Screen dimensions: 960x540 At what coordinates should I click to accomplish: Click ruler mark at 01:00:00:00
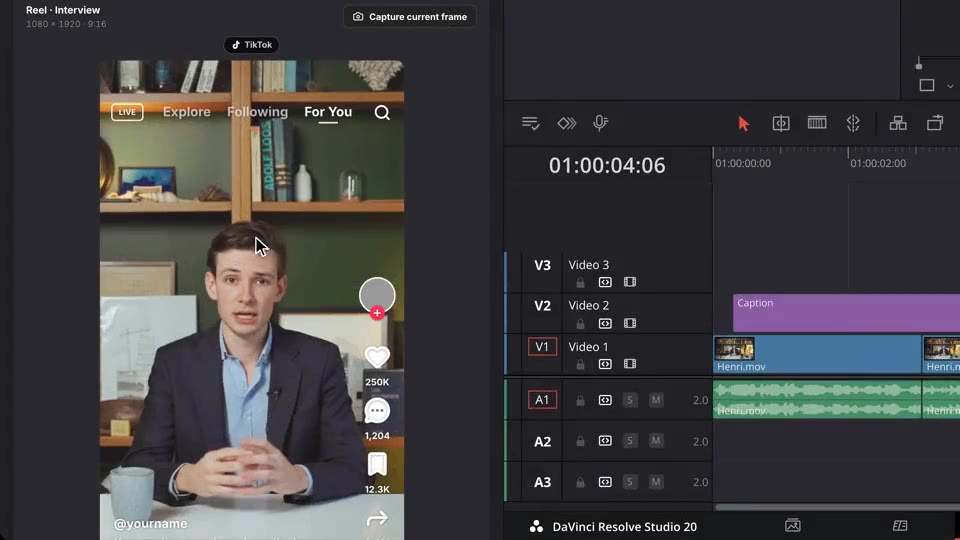[743, 163]
